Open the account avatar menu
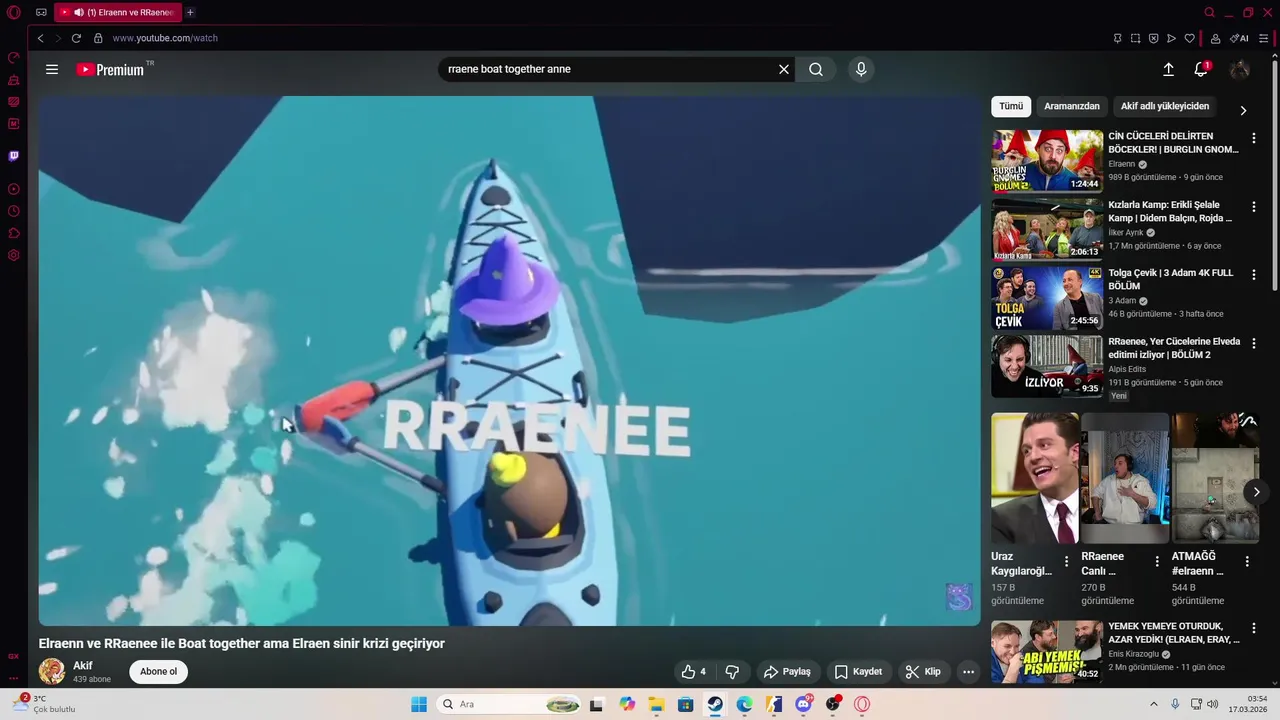The image size is (1280, 720). tap(1240, 69)
